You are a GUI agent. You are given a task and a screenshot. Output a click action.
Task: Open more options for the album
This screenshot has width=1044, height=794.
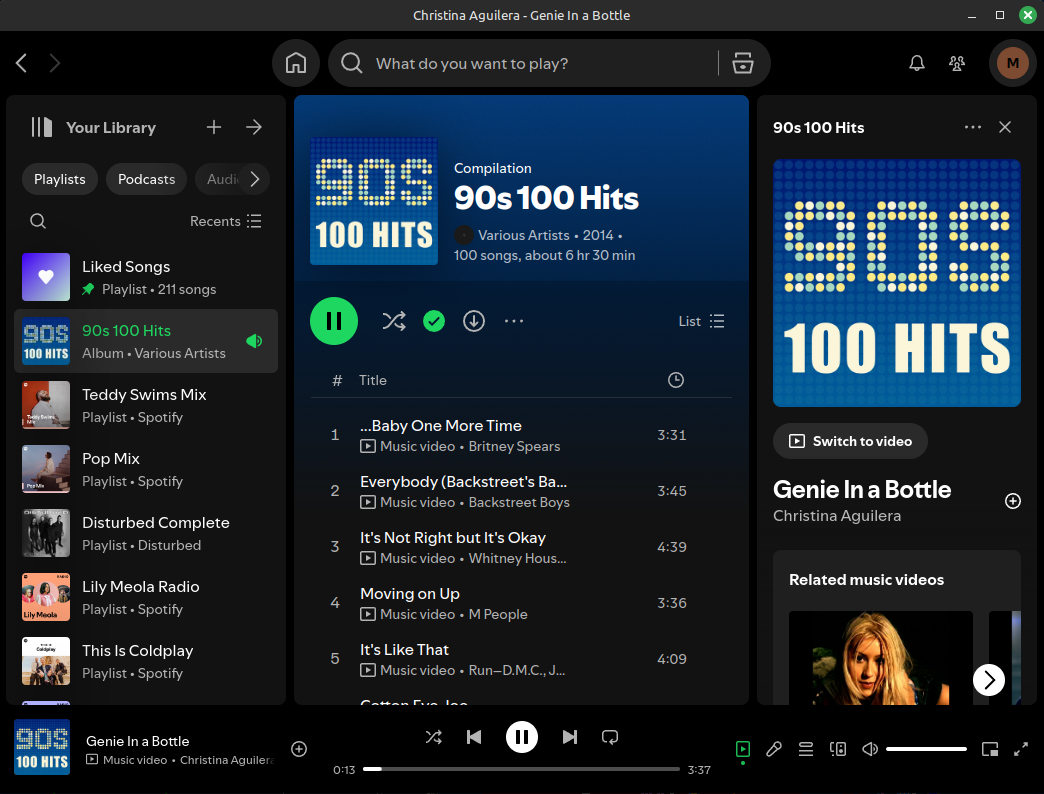click(513, 321)
